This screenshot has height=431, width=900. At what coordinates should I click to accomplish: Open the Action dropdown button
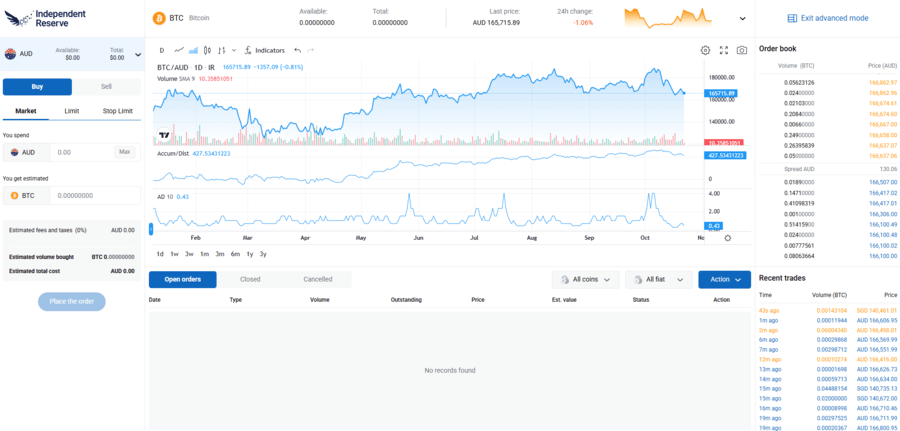point(724,279)
